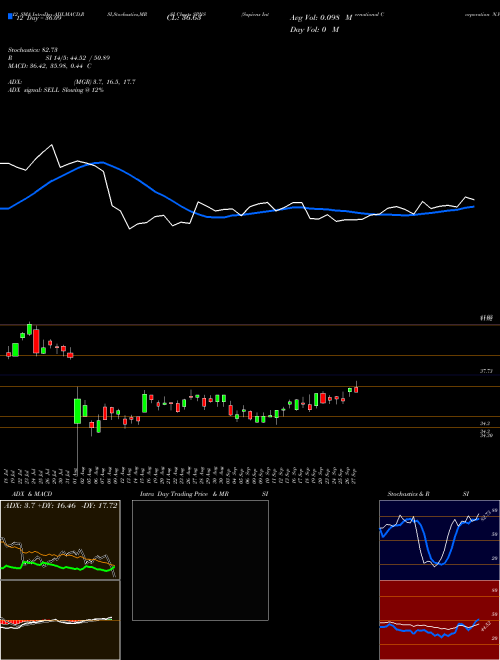This screenshot has height=660, width=500.
Task: Select the Avg Vol: 0.098 M readout
Action: click(321, 18)
